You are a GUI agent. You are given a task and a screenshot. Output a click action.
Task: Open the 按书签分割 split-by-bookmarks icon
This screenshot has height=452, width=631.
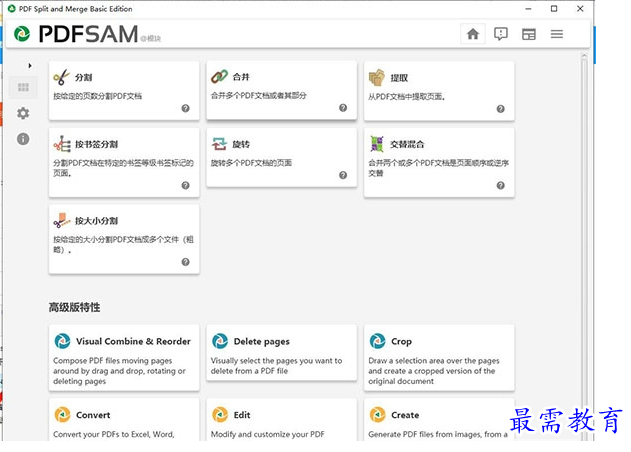(62, 144)
